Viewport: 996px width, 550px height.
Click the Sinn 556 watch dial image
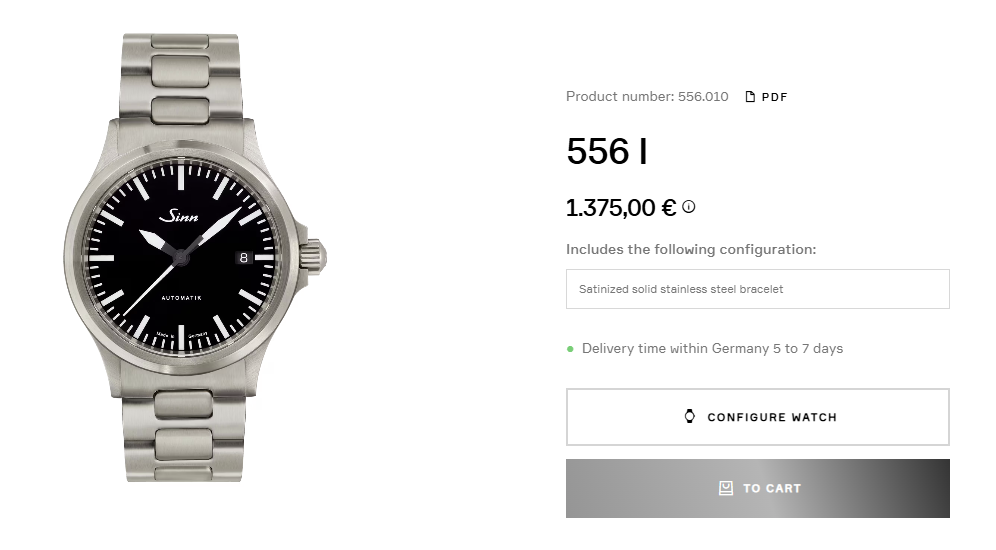[182, 260]
